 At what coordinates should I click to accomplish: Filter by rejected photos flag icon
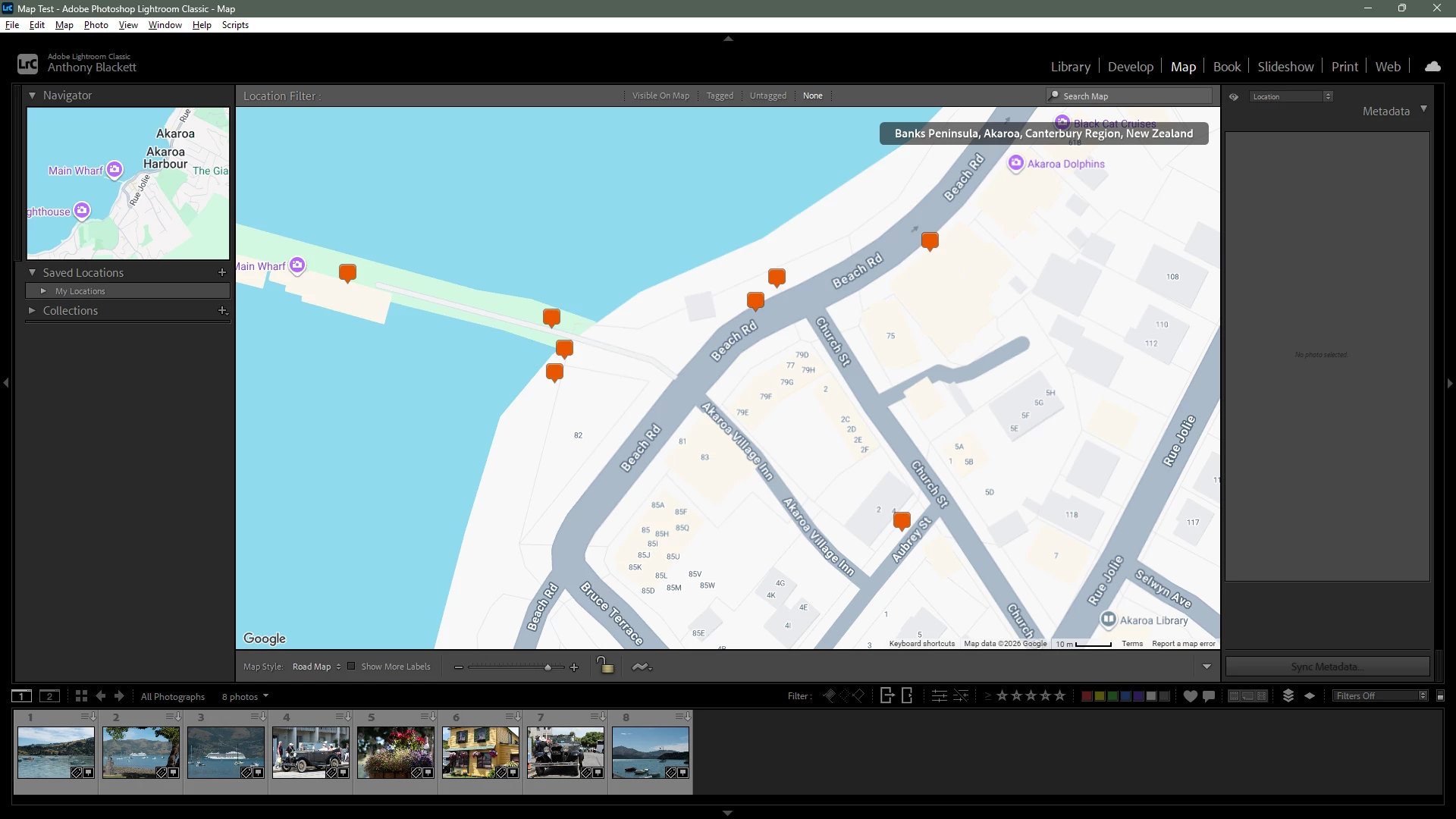pyautogui.click(x=858, y=695)
